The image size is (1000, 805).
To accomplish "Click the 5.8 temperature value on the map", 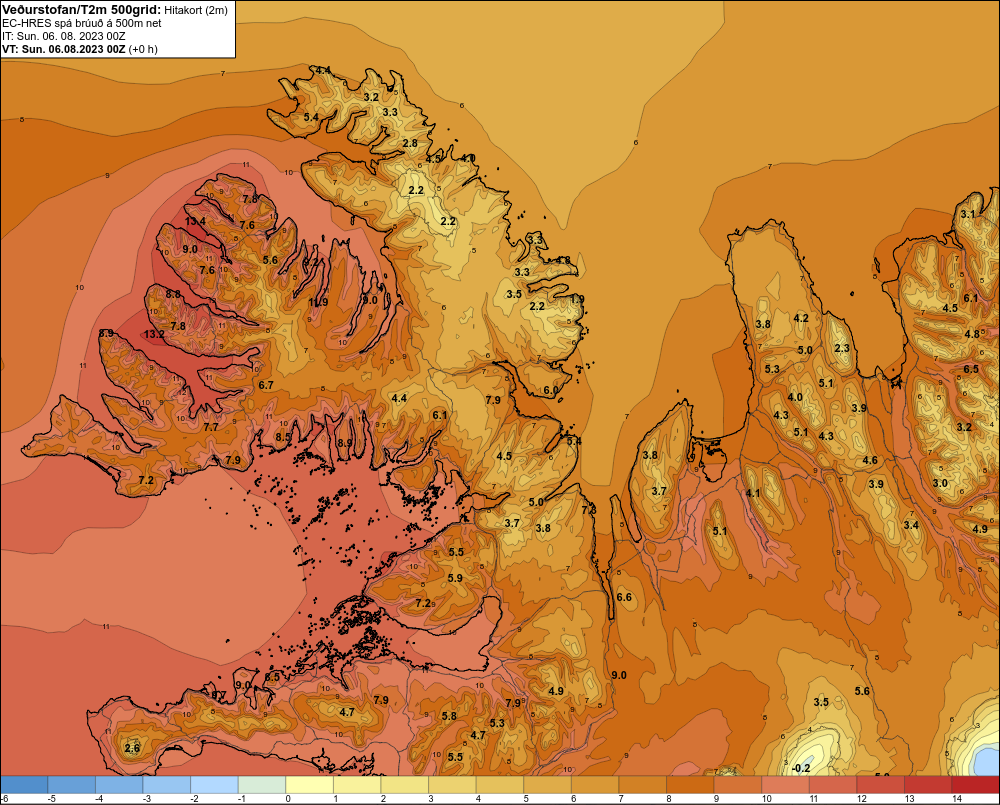I will [449, 716].
